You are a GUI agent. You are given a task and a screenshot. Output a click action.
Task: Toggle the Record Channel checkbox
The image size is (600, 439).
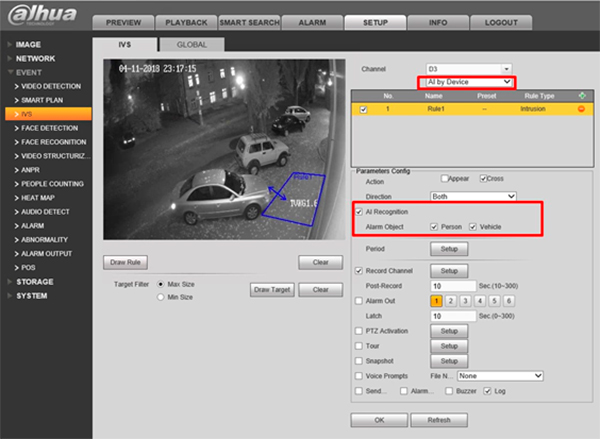[x=359, y=271]
